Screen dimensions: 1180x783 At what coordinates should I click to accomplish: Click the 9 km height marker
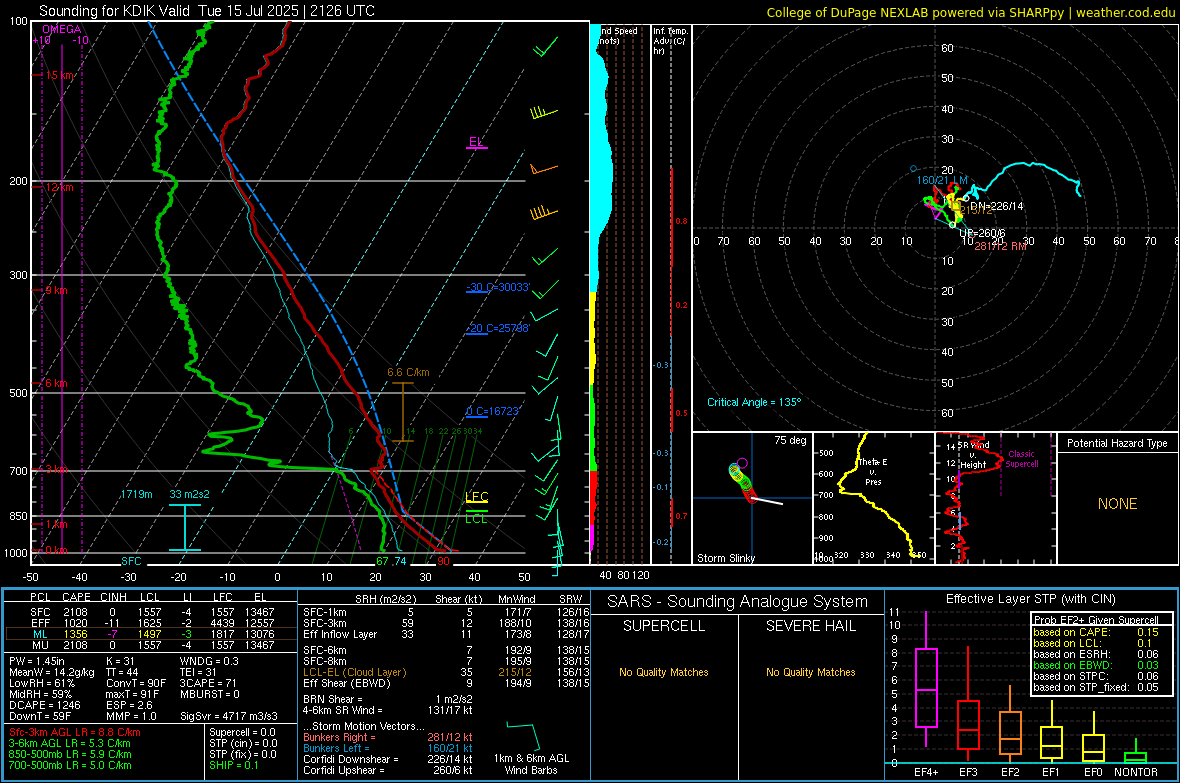(56, 290)
